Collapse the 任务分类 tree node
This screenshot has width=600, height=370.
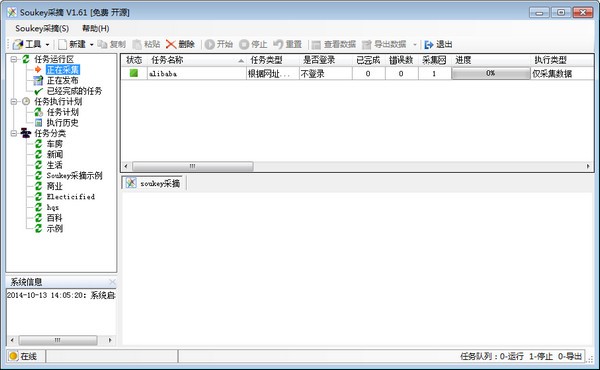click(14, 133)
